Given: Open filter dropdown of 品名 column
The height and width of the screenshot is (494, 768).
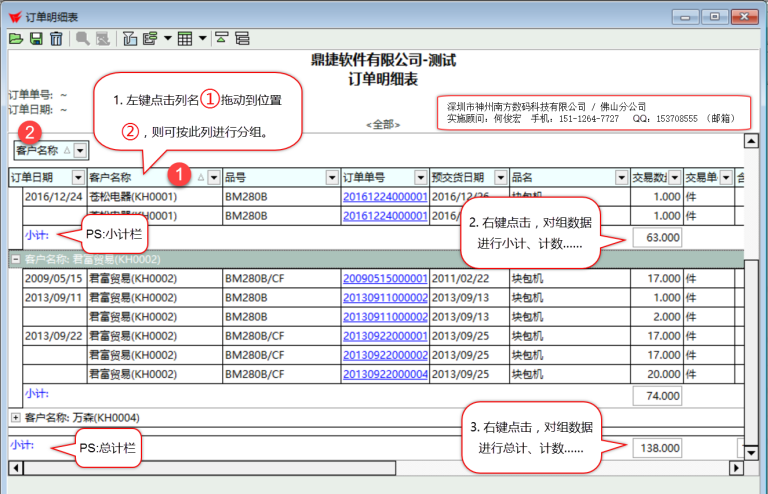Looking at the screenshot, I should tap(622, 177).
